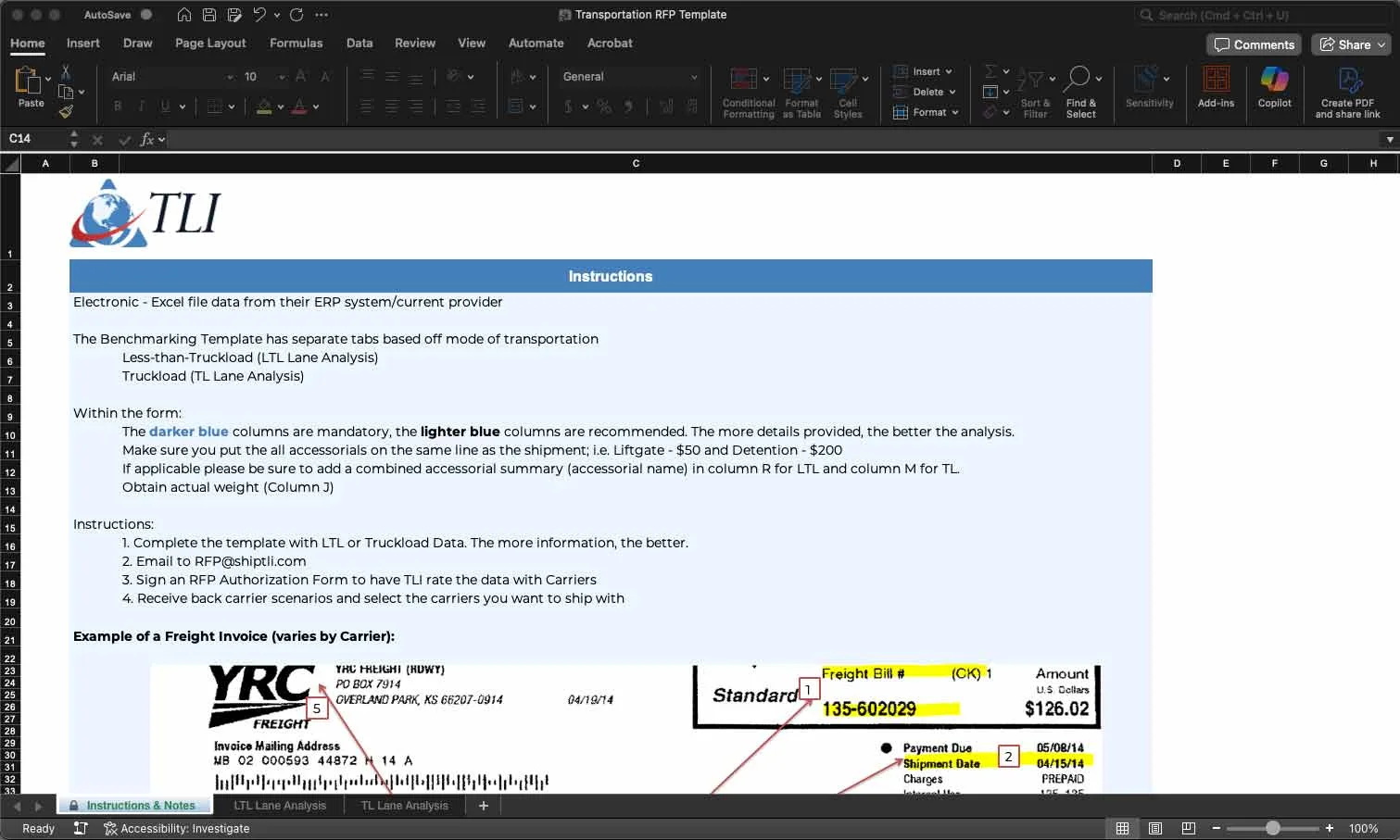
Task: Select the Format Painter
Action: 67,111
